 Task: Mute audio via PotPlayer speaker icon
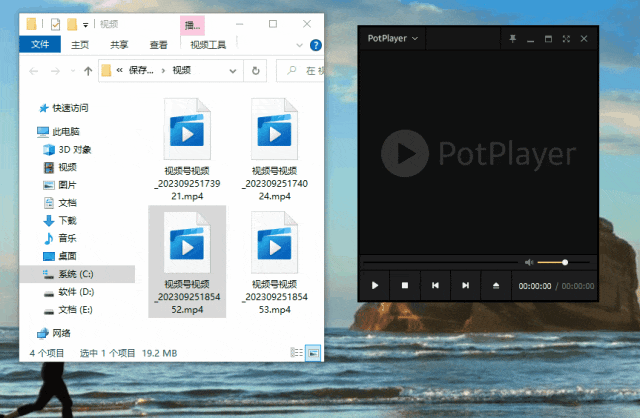[529, 262]
